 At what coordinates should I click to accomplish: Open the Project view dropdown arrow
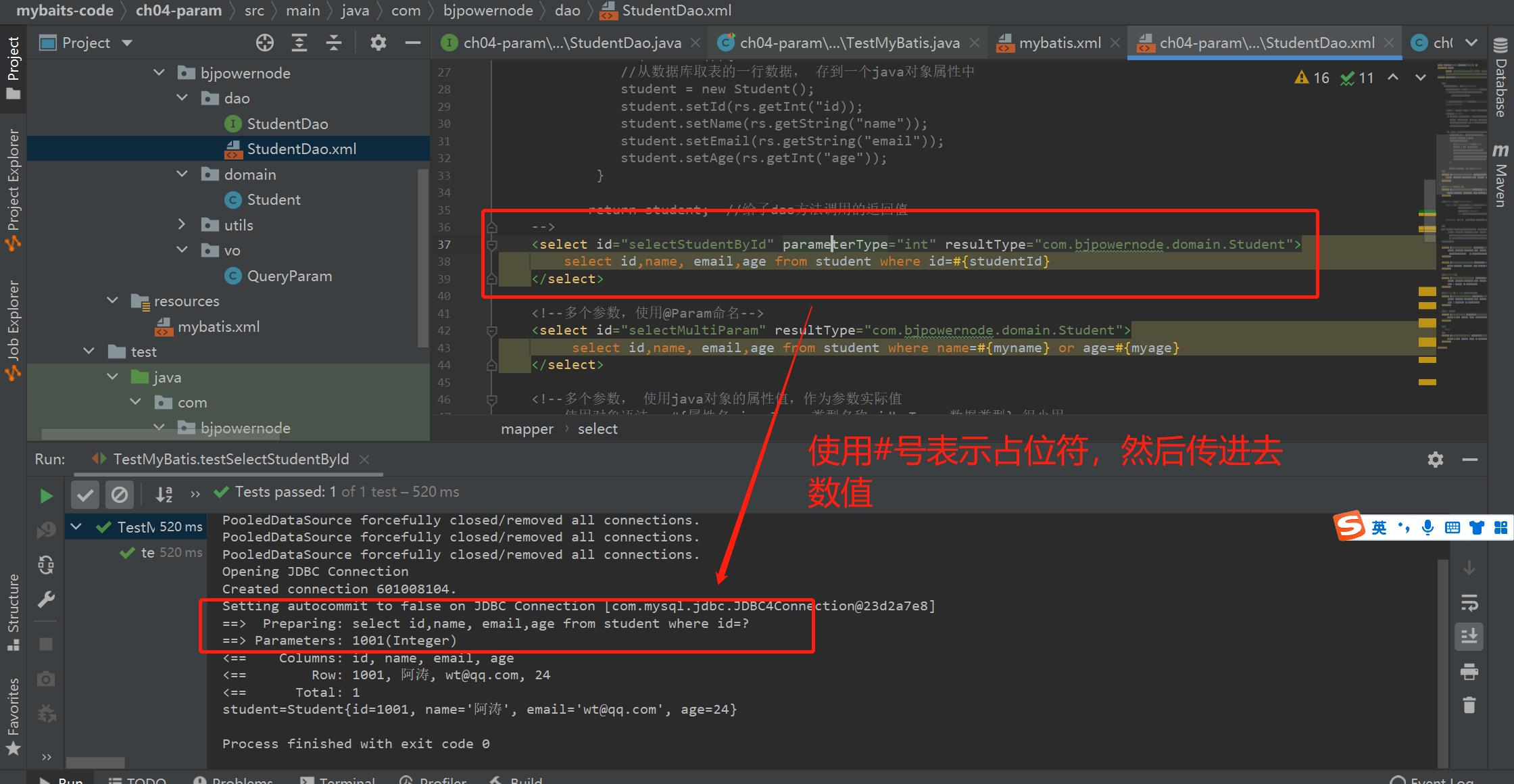tap(127, 43)
